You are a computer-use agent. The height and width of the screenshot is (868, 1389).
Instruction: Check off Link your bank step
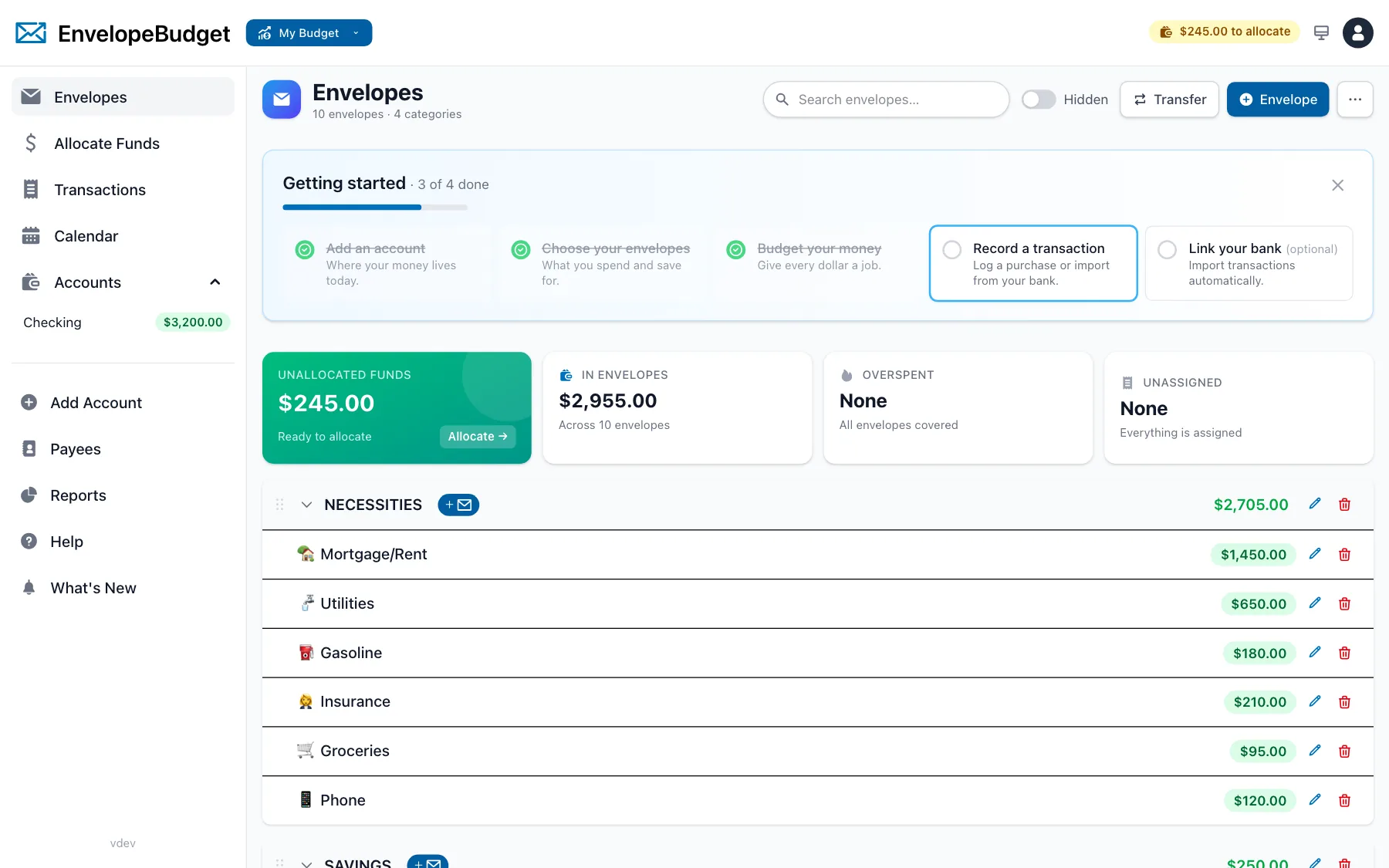pos(1168,249)
